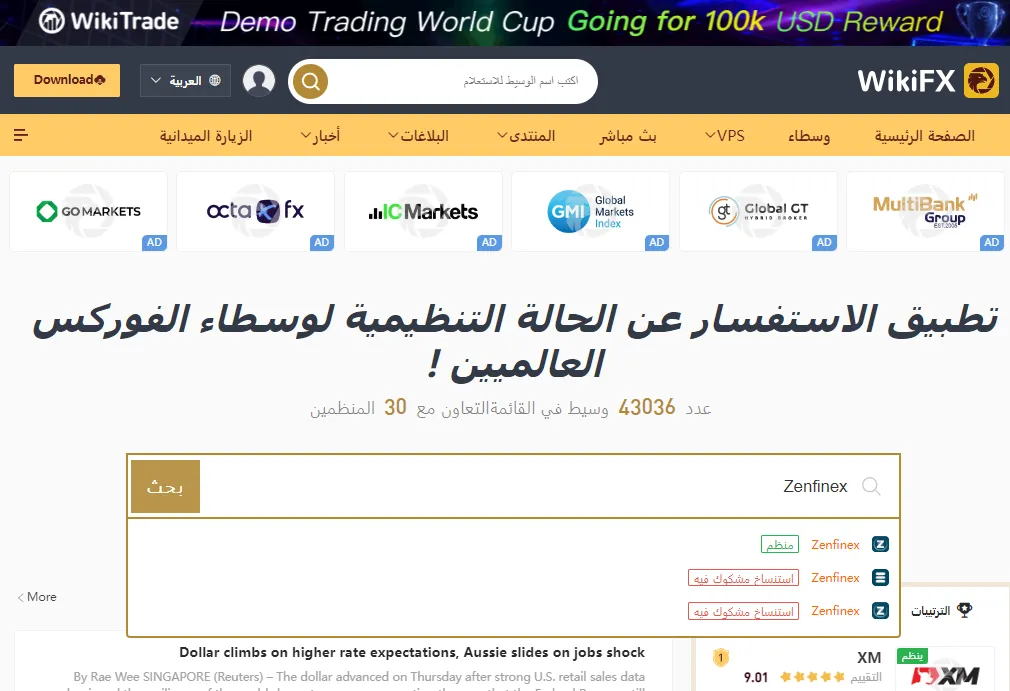
Task: Open the hamburger menu icon
Action: (x=21, y=135)
